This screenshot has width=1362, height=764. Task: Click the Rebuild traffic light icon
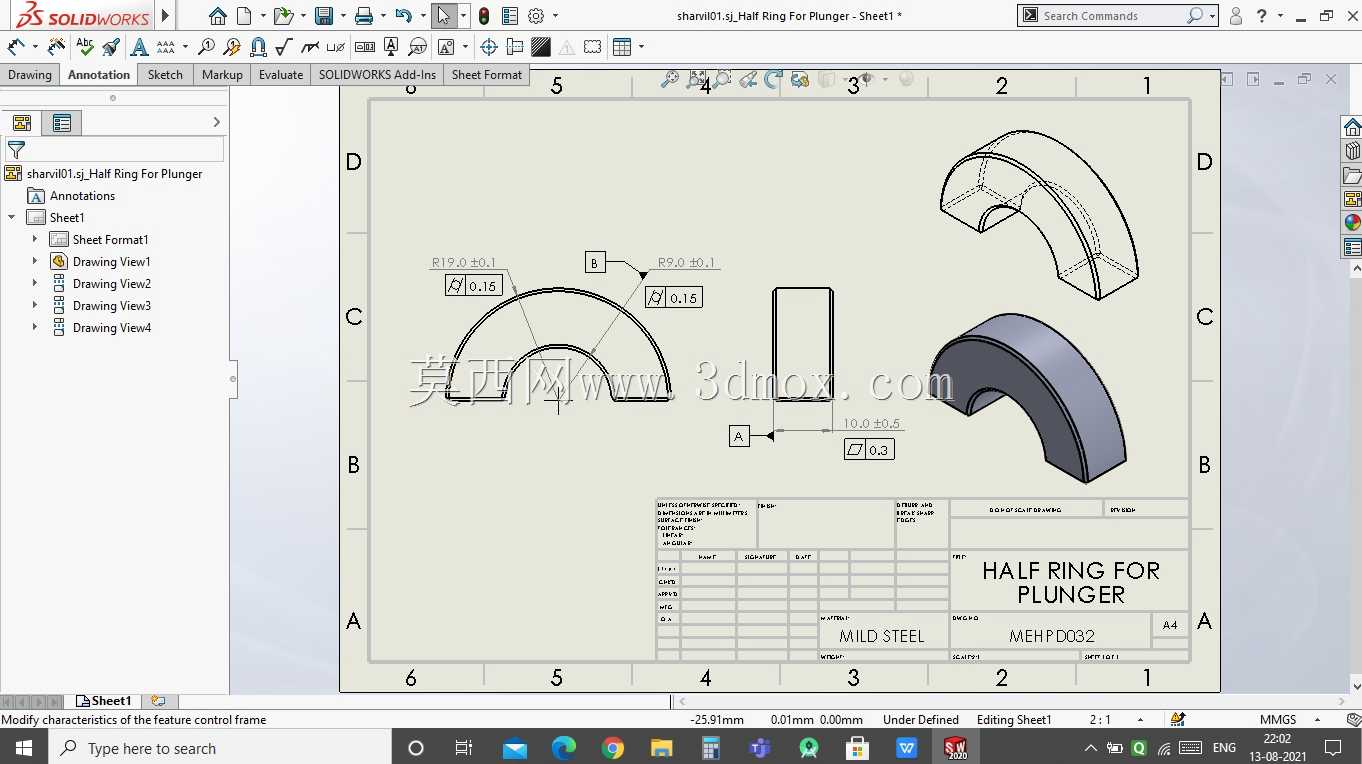pos(484,15)
